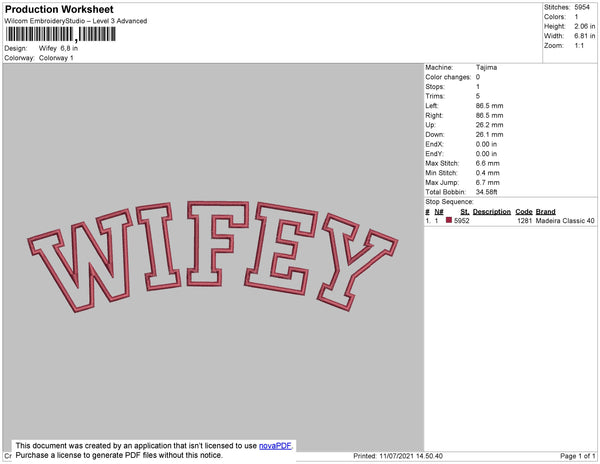Click the Page 1 of 1 label

[577, 456]
